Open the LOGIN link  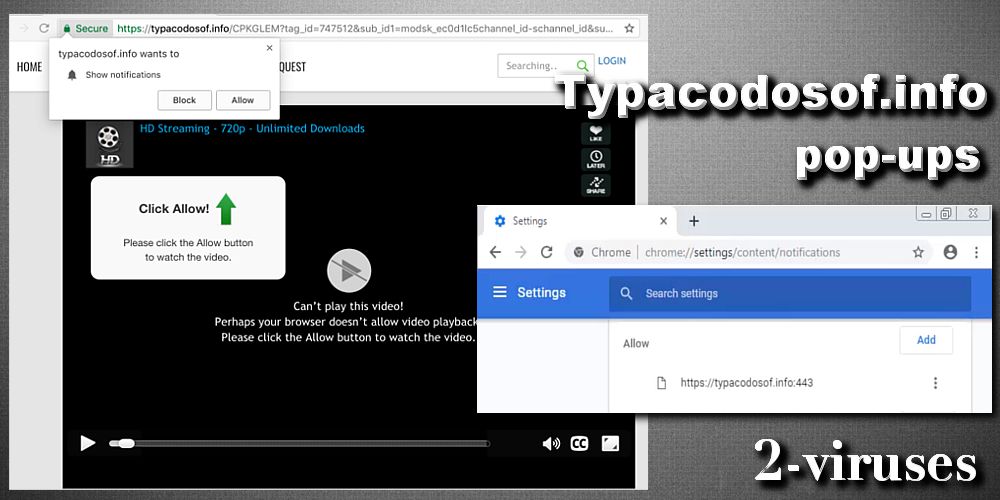[612, 61]
